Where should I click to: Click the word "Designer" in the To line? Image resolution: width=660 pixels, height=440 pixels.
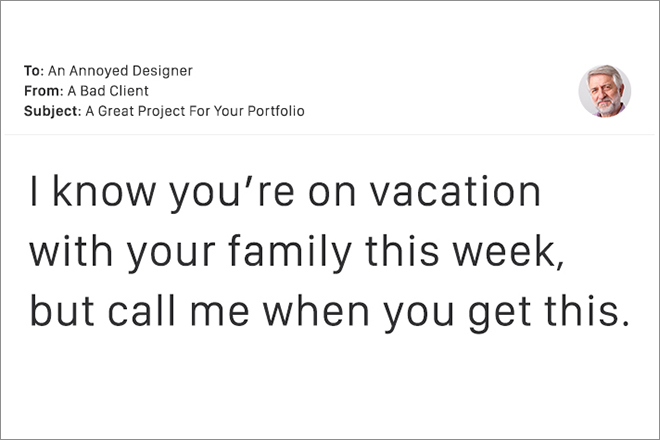pyautogui.click(x=162, y=71)
